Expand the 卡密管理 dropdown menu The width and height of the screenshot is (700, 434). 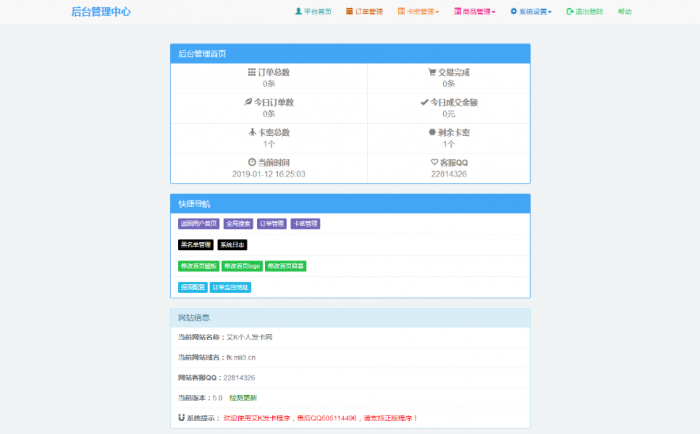click(x=418, y=12)
